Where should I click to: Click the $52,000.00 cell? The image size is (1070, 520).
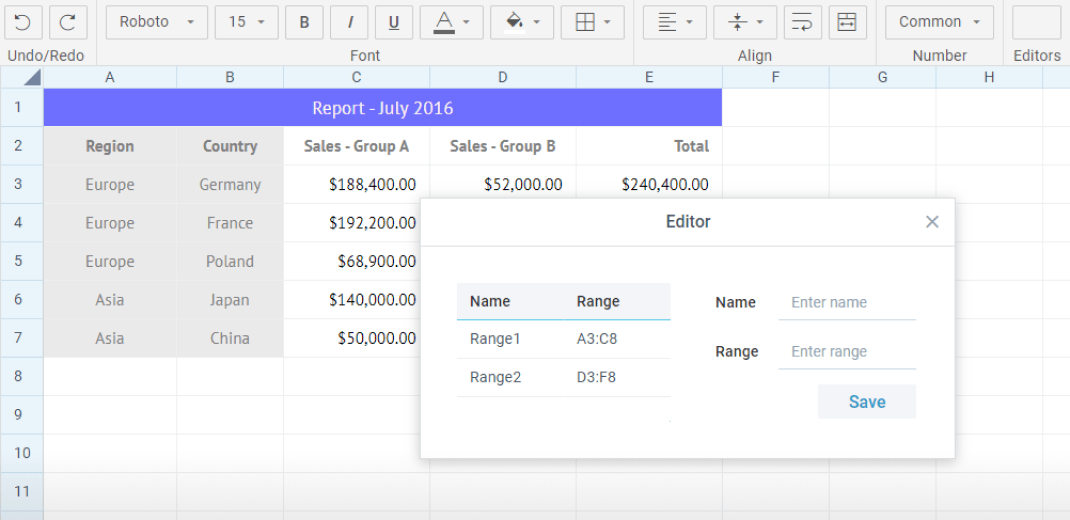point(503,183)
